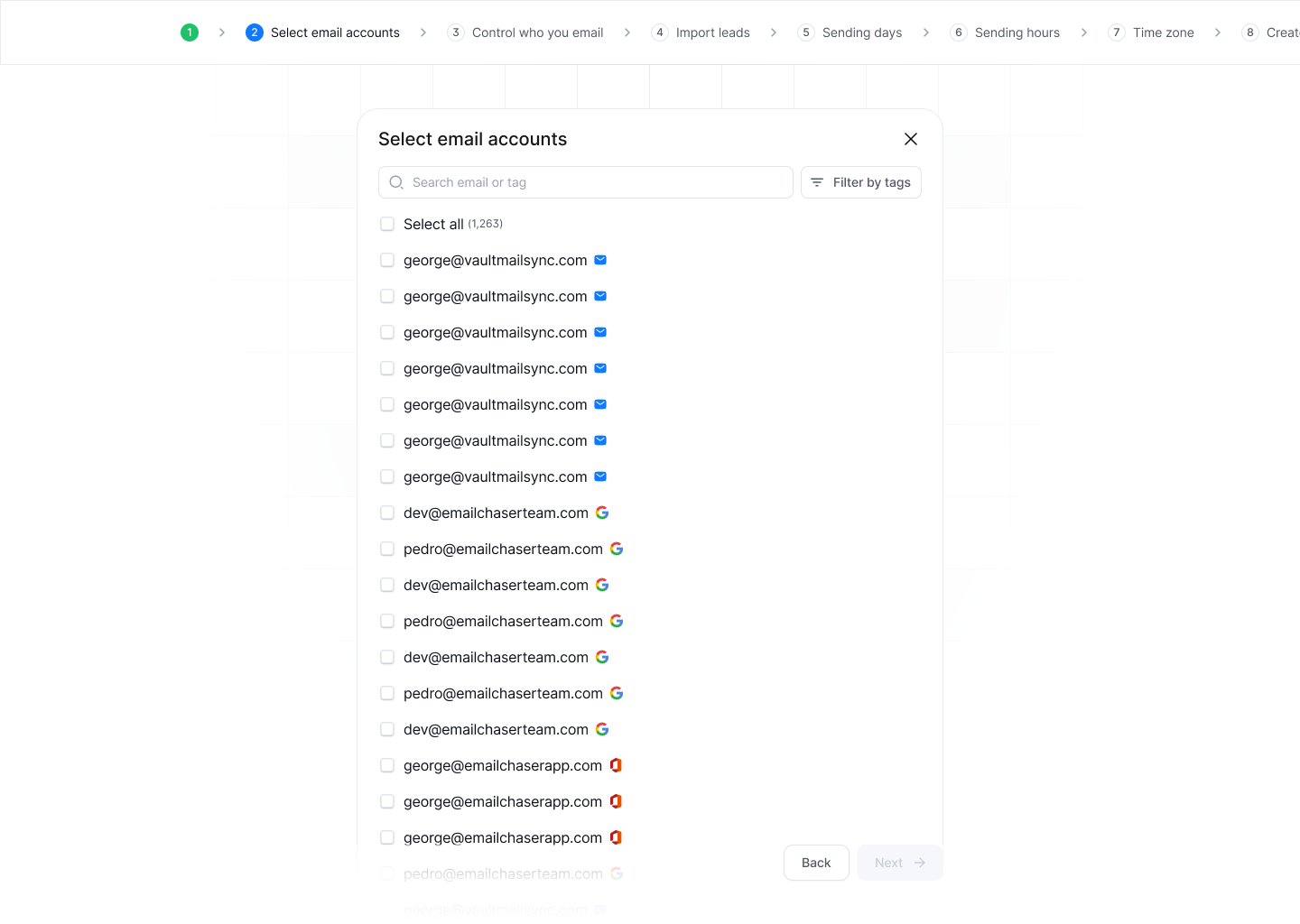The width and height of the screenshot is (1300, 924).
Task: Check the first pedro@emailchaserteam.com checkbox
Action: (387, 549)
